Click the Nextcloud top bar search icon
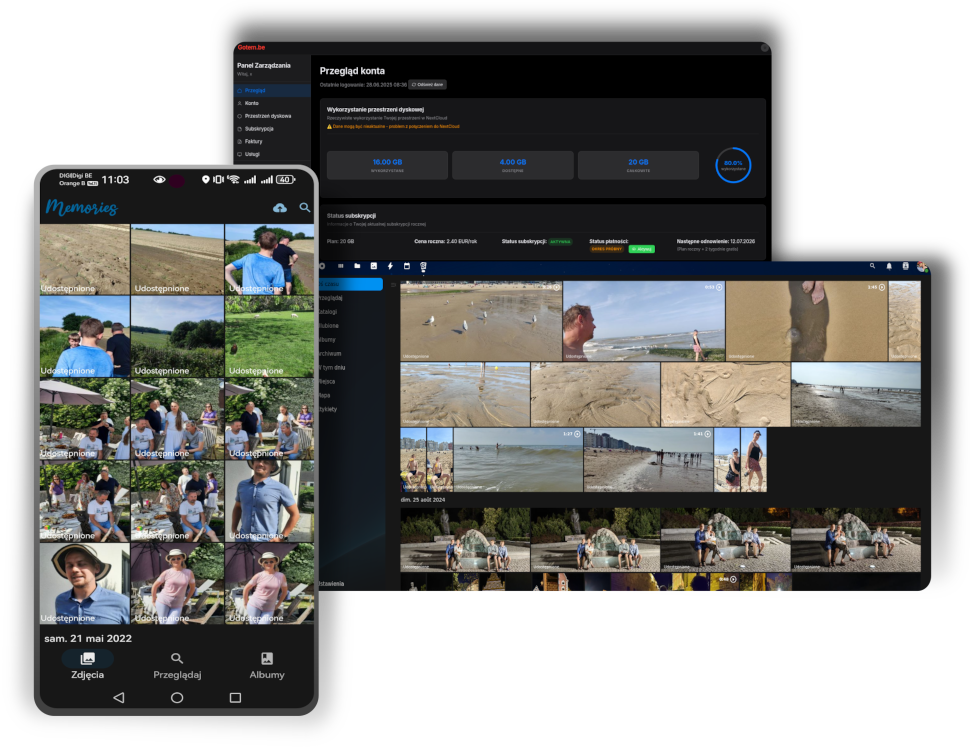 click(872, 267)
